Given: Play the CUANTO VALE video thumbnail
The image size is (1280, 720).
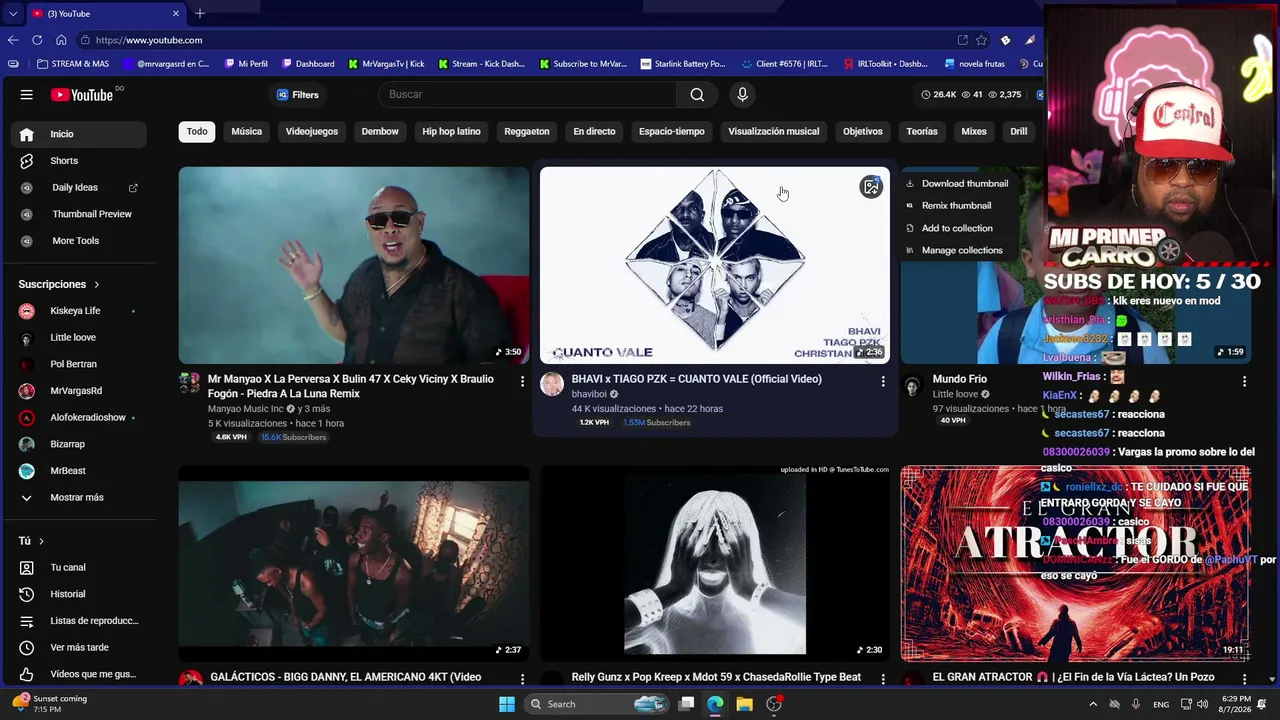Looking at the screenshot, I should (715, 265).
